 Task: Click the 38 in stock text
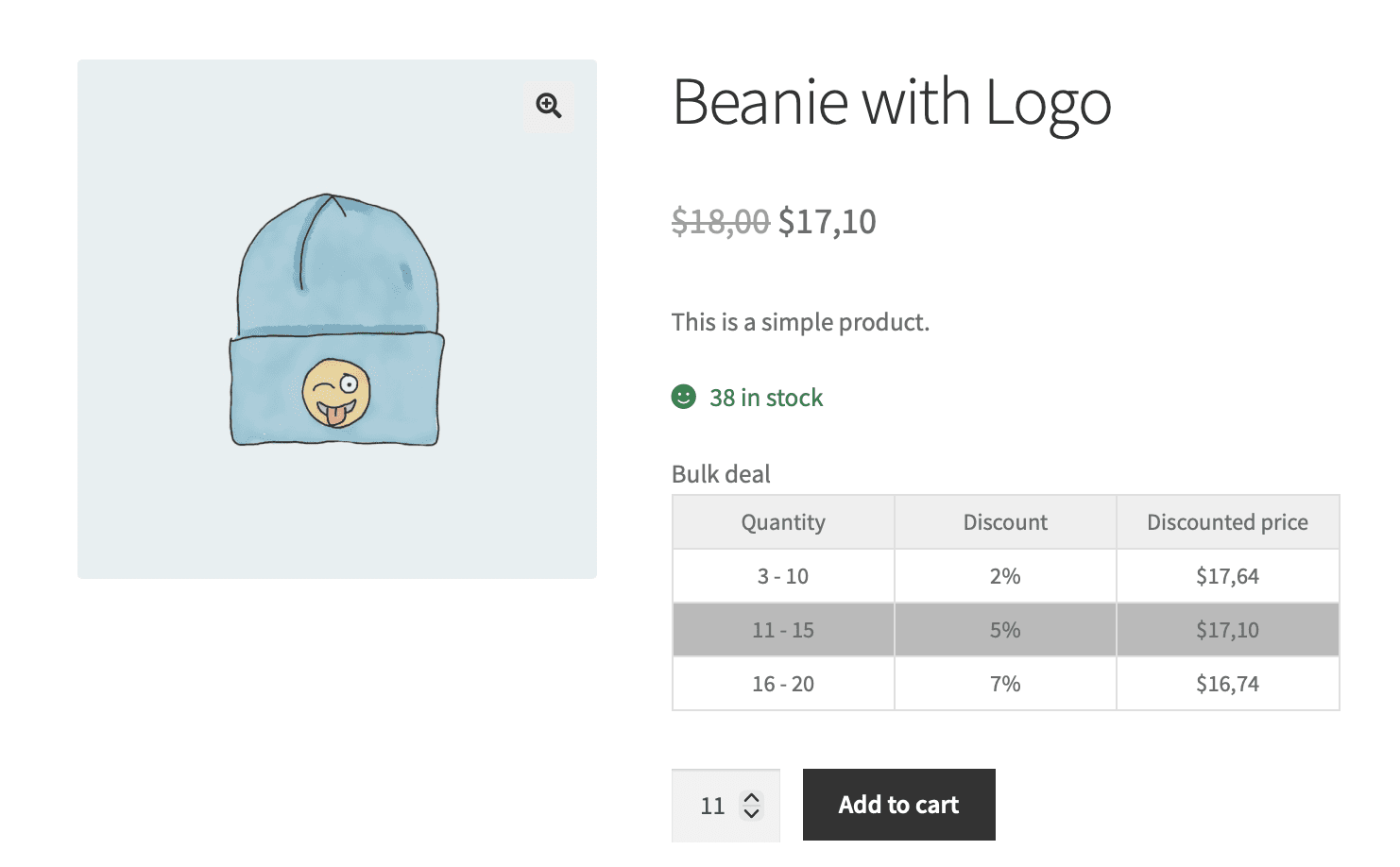766,398
